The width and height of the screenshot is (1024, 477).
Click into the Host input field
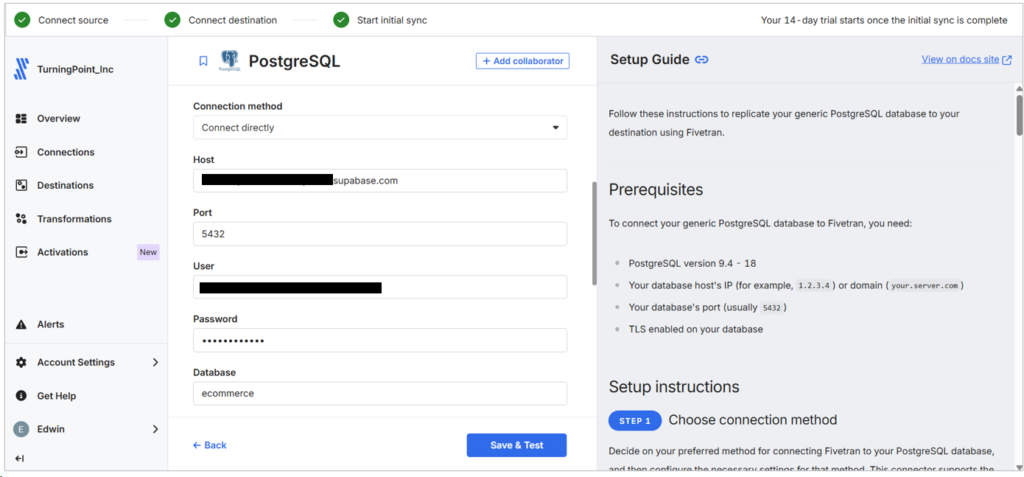click(x=380, y=181)
